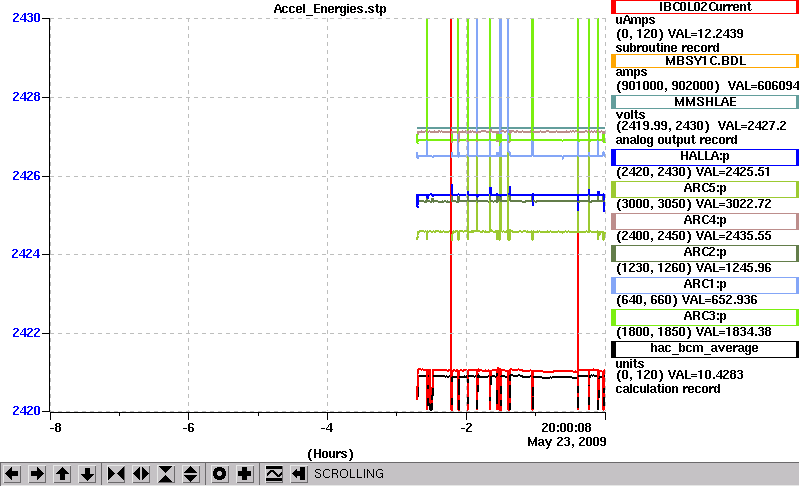Click the horizontal zoom-in bowtie icon

coord(116,474)
